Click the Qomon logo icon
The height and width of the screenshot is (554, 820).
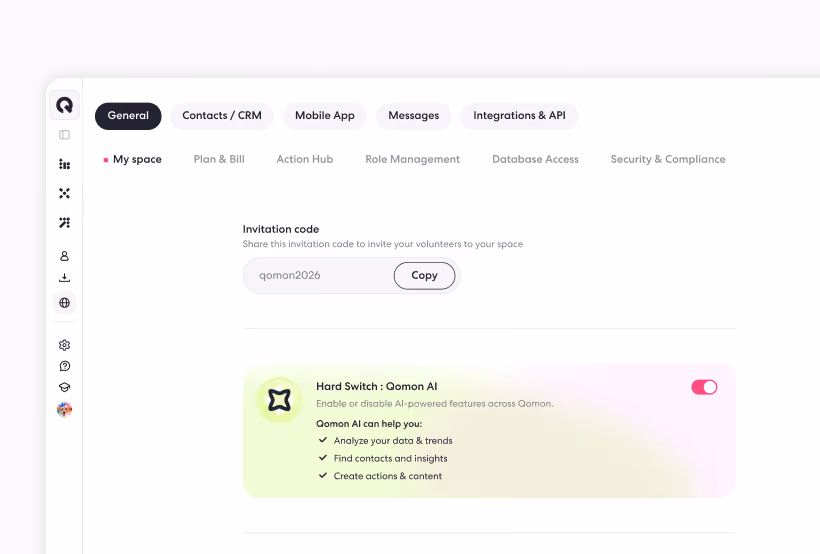64,105
